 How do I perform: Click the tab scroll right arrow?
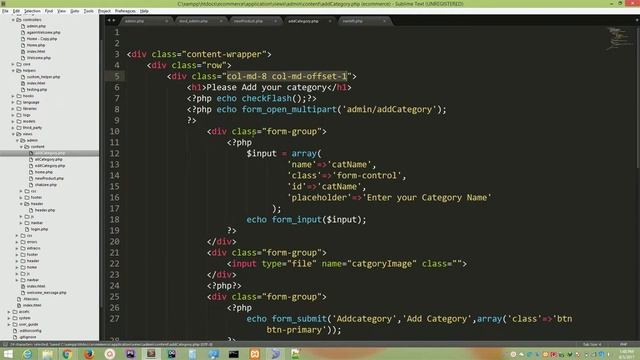(x=113, y=20)
